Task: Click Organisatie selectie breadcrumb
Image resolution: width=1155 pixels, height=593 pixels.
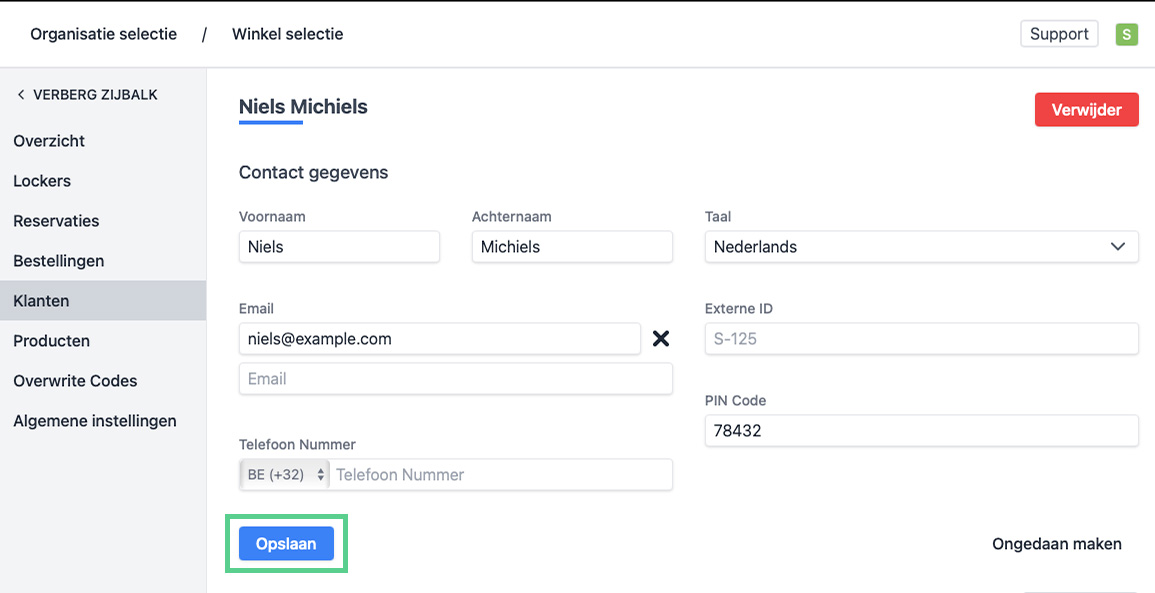Action: pyautogui.click(x=103, y=34)
